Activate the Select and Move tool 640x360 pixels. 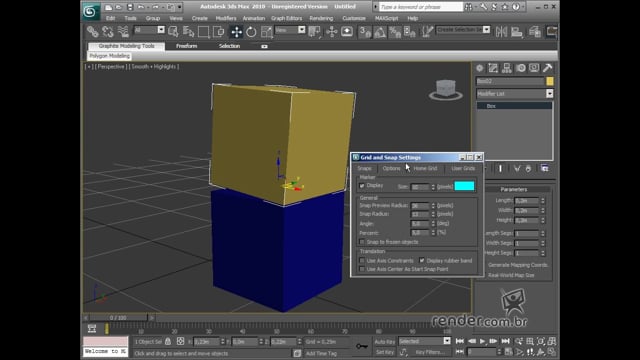click(236, 31)
